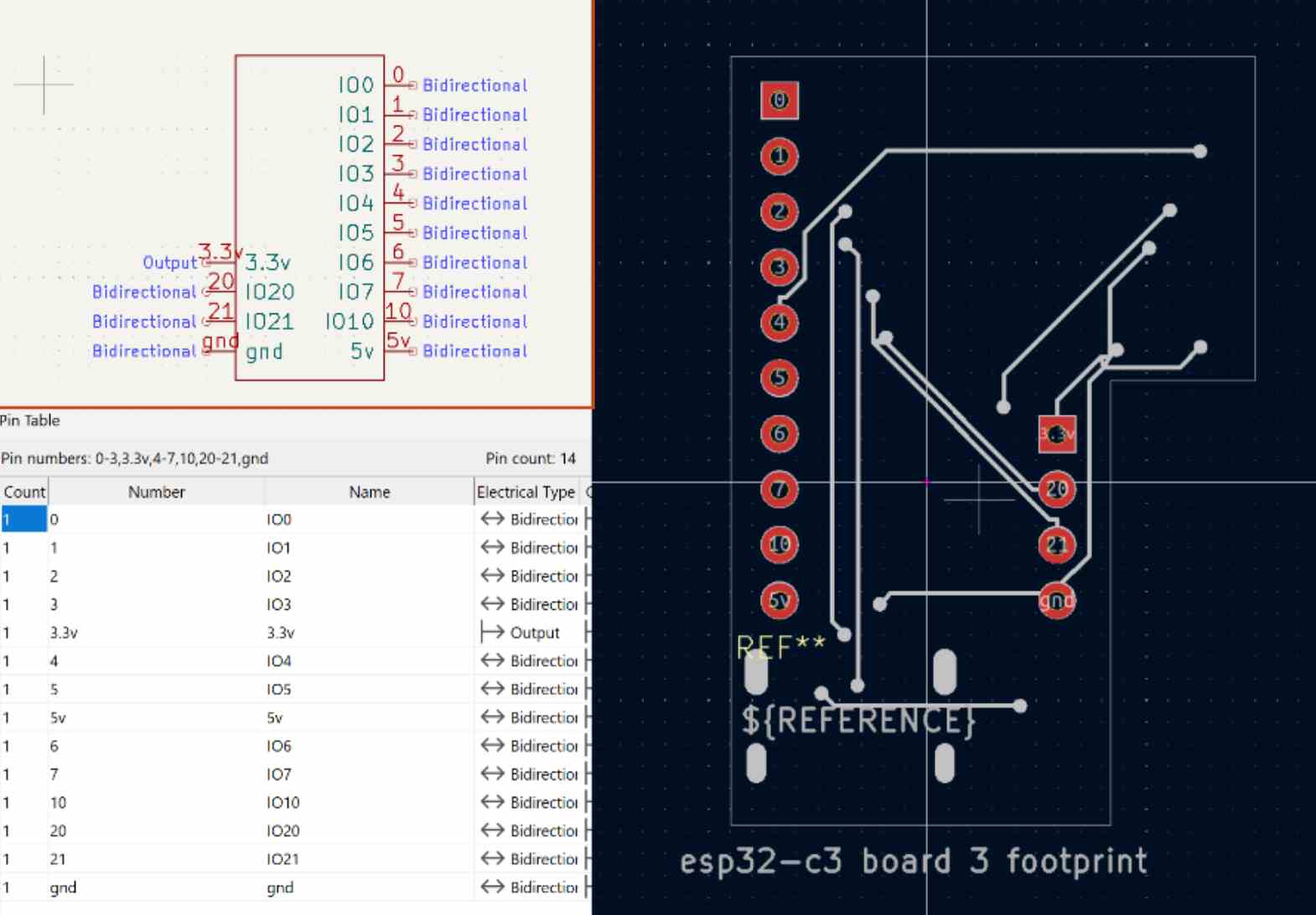Screen dimensions: 1316x915
Task: Click the Electrical Type column header
Action: tap(526, 492)
